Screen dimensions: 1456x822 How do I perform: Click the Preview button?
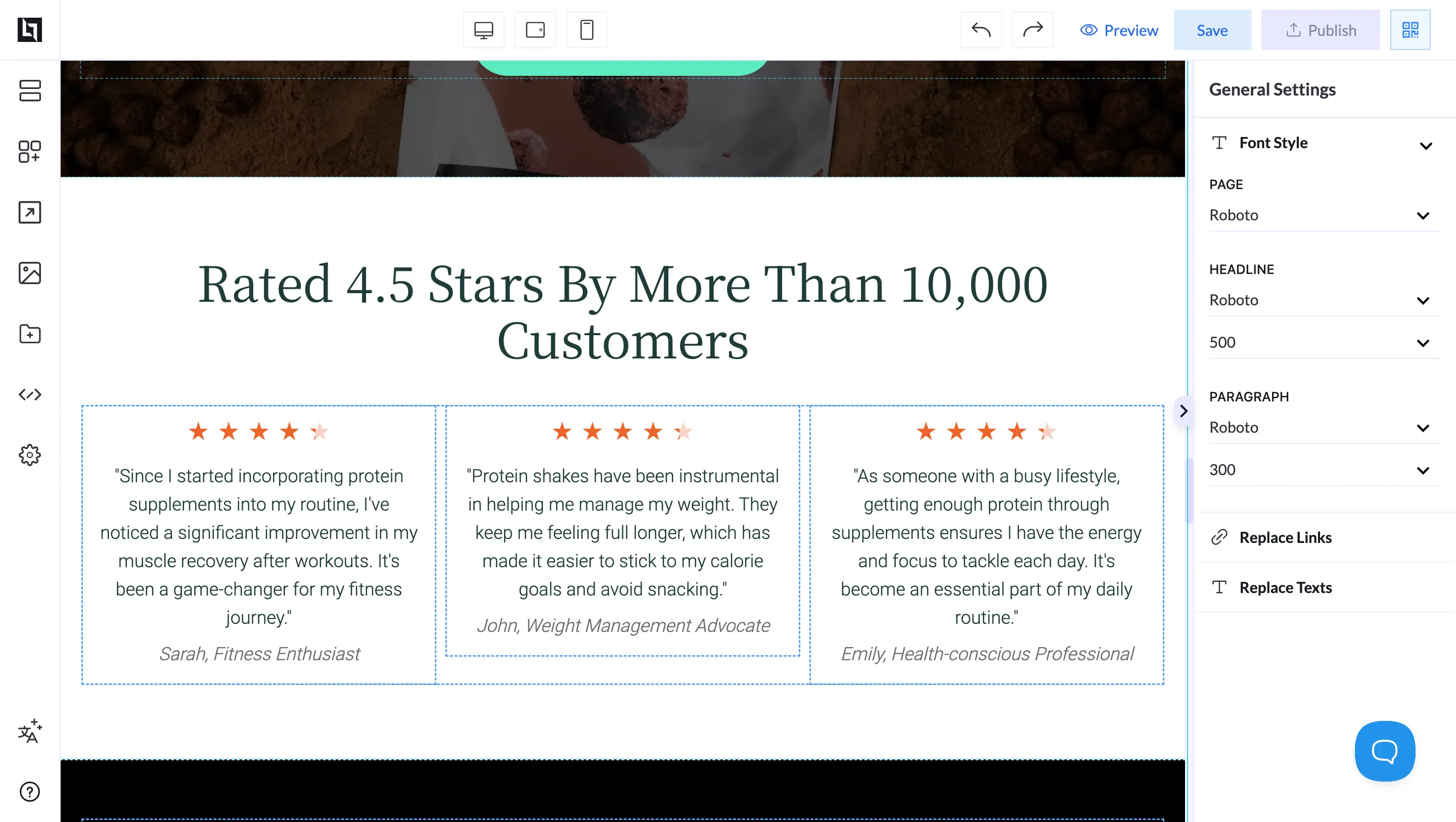[1119, 30]
